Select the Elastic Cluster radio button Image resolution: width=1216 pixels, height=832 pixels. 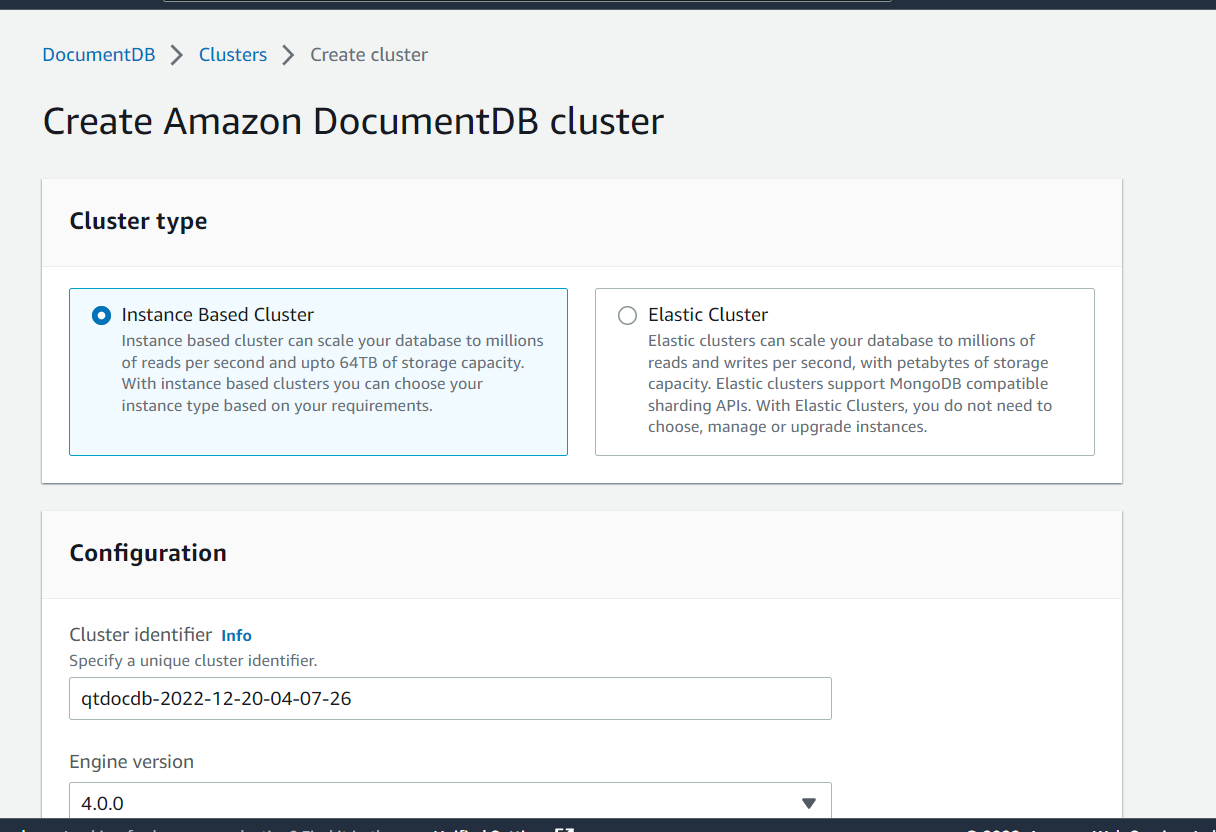coord(627,315)
